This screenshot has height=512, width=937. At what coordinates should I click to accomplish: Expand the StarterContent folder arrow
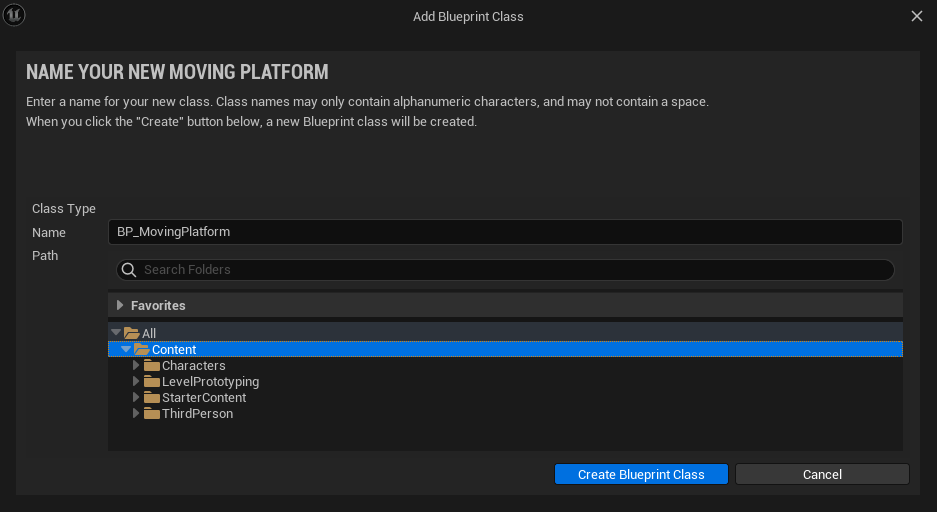pos(136,397)
